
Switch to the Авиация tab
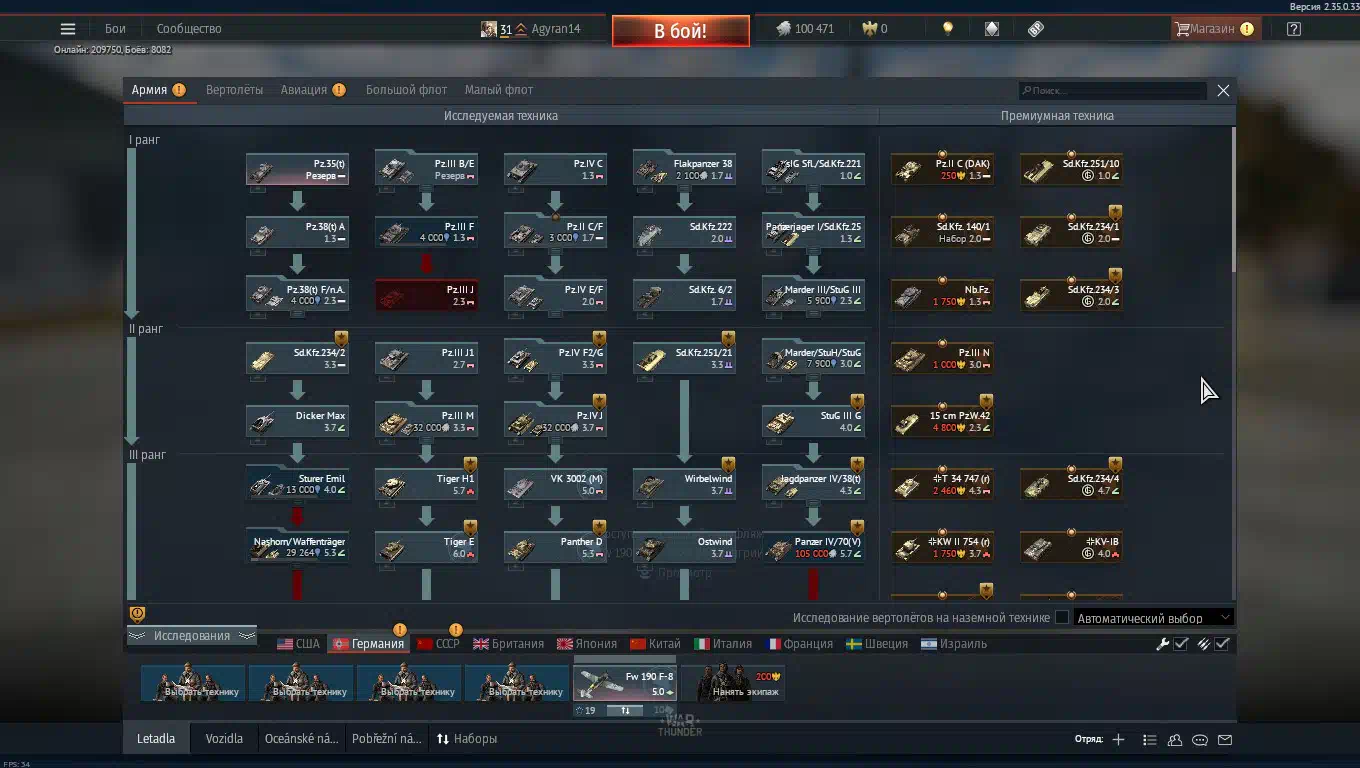pyautogui.click(x=313, y=90)
